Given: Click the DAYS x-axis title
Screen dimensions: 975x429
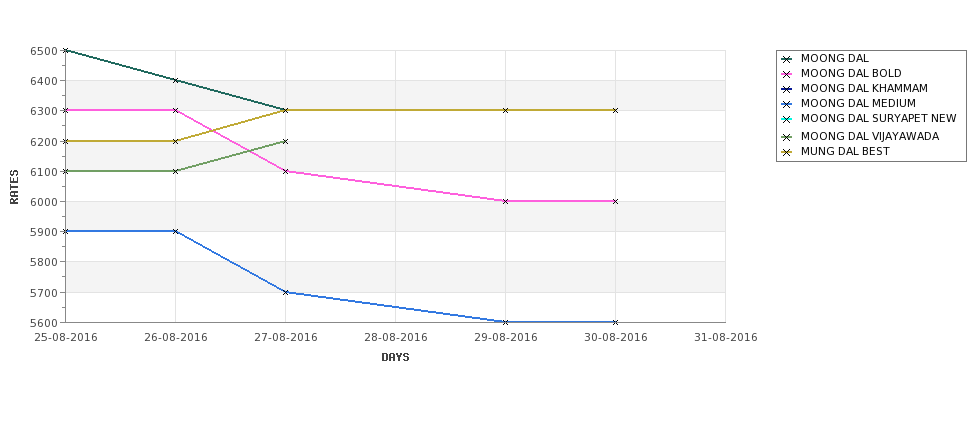Looking at the screenshot, I should tap(395, 358).
